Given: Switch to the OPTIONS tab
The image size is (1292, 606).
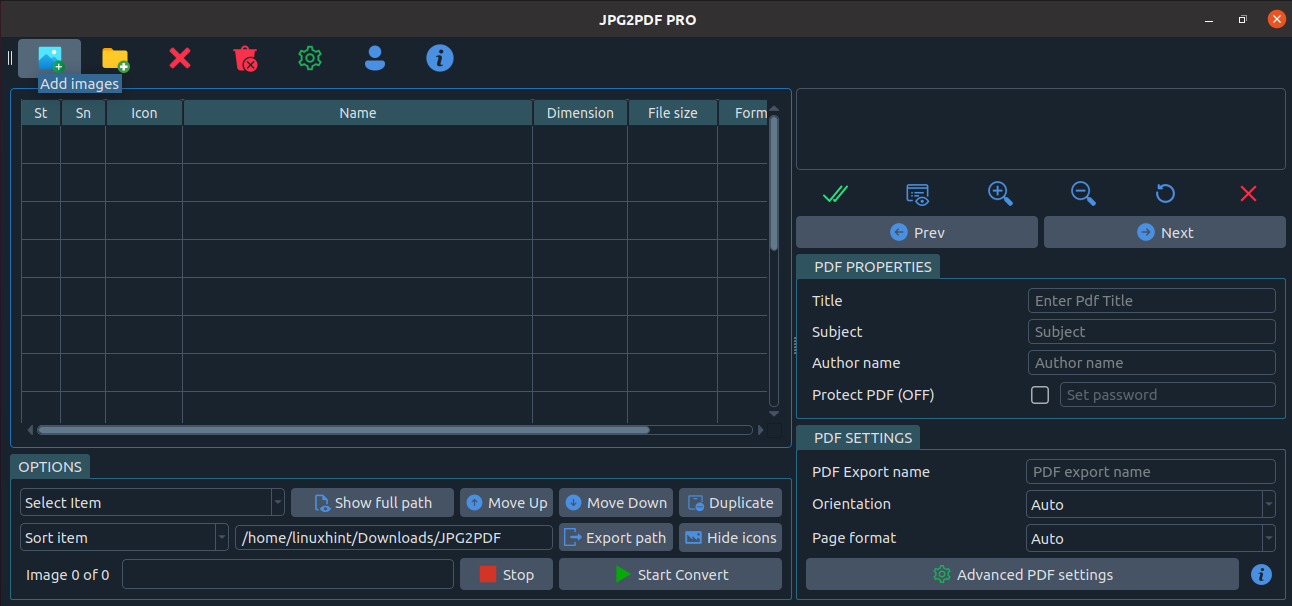Looking at the screenshot, I should [50, 467].
